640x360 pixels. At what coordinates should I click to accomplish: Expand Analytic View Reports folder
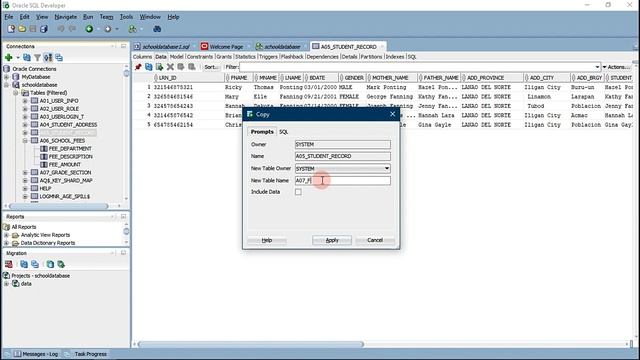point(7,235)
